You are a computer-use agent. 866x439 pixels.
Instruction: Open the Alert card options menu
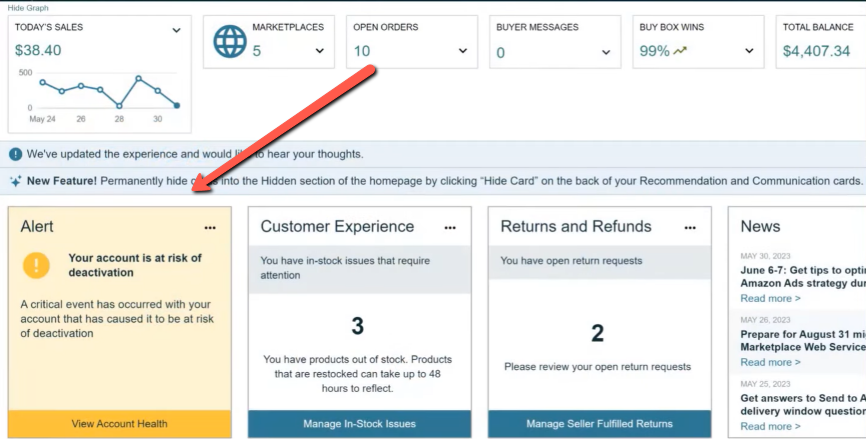(x=210, y=227)
